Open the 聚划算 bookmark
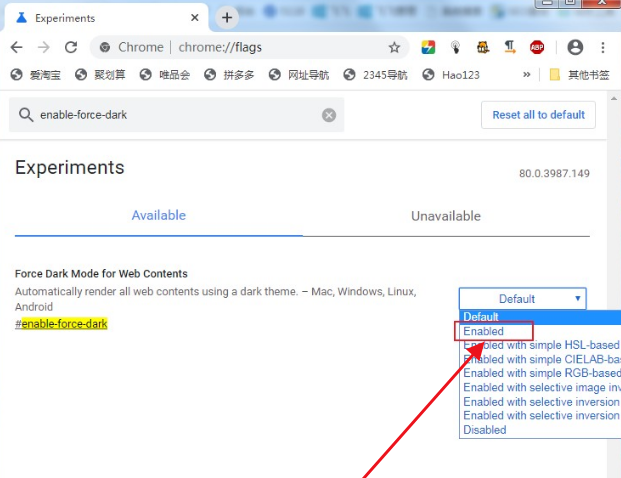 [100, 75]
